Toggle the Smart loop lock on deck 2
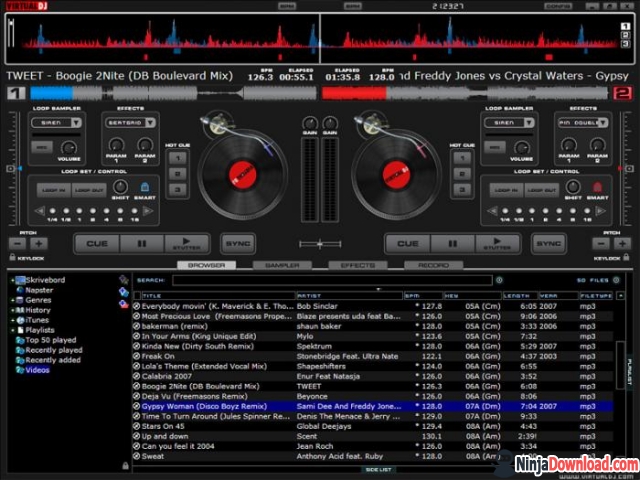Screen dimensions: 640x480 597,187
